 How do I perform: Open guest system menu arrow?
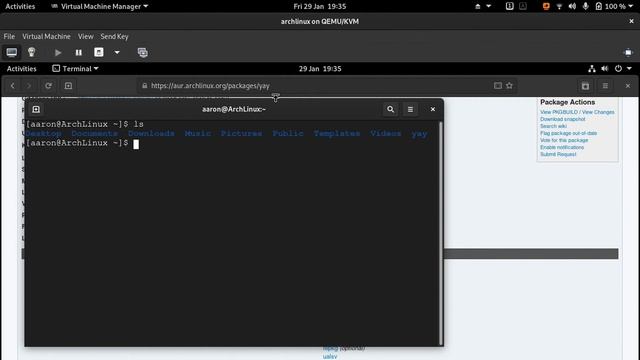point(629,69)
